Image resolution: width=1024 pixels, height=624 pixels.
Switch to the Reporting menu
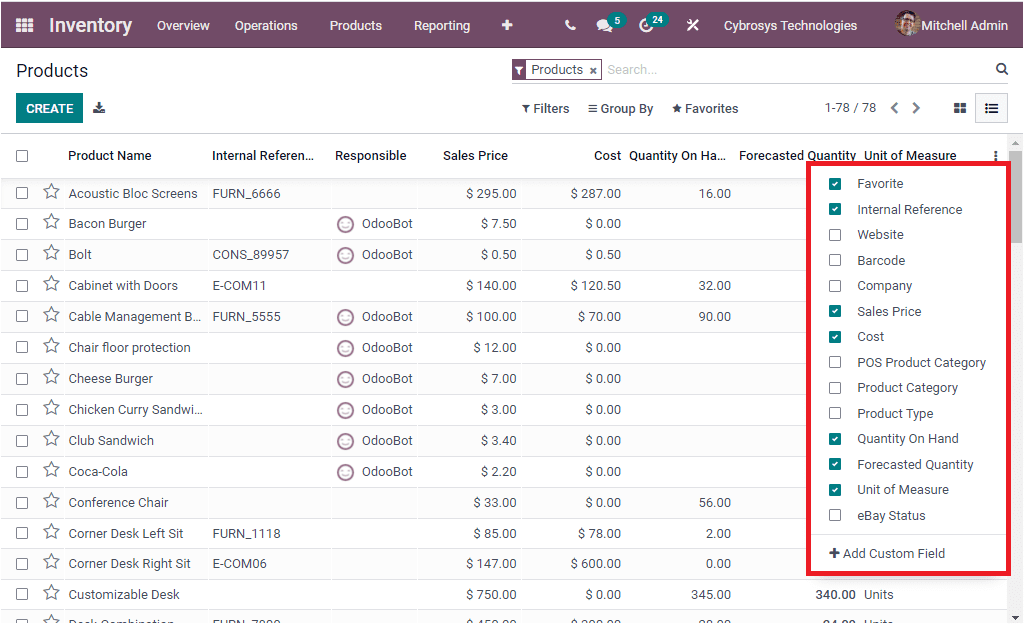point(442,25)
